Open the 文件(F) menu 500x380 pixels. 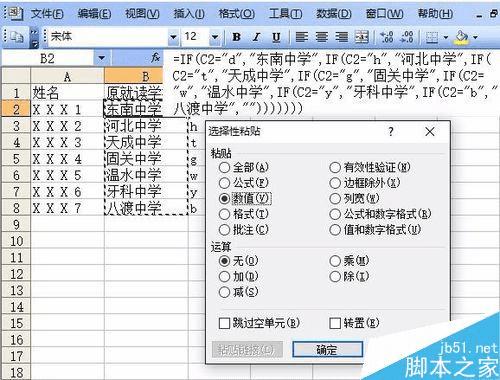(47, 14)
